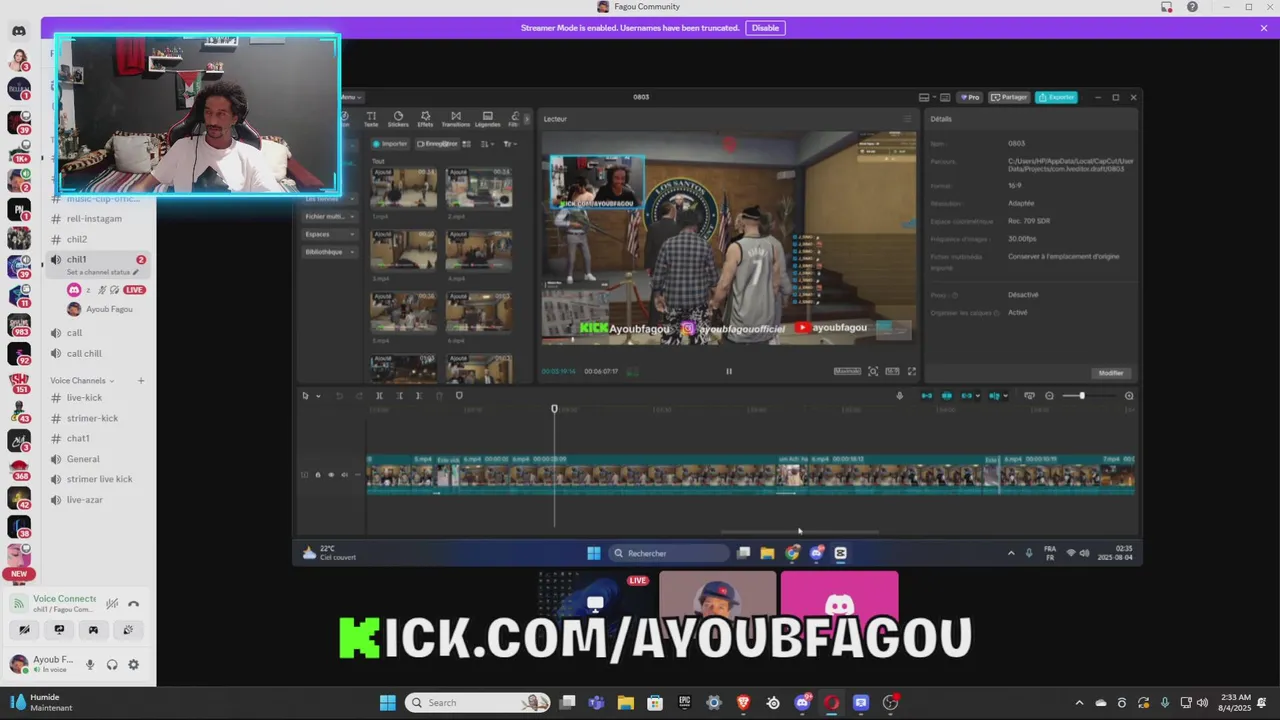Viewport: 1280px width, 720px height.
Task: Open the strimer-kick text channel
Action: [92, 418]
